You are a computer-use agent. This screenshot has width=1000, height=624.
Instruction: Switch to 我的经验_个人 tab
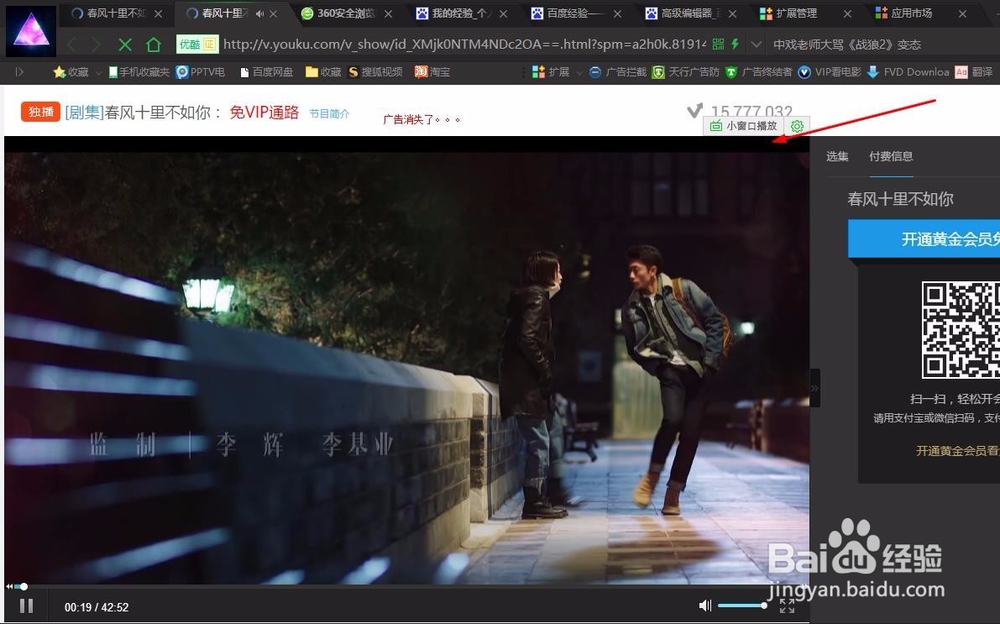(453, 13)
